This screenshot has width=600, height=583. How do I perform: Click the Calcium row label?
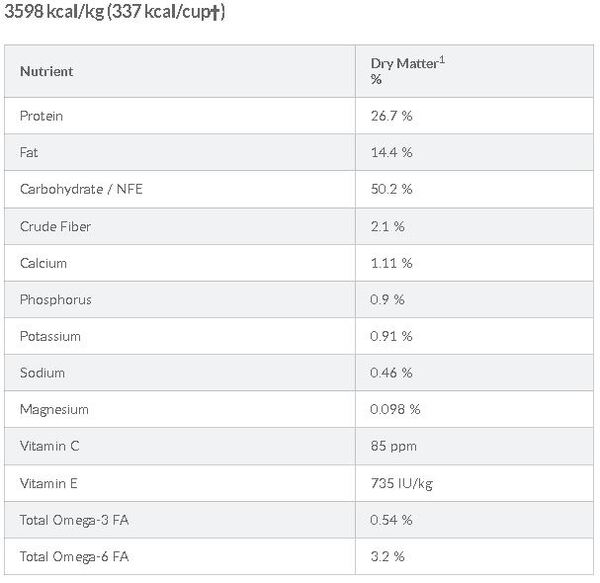click(43, 263)
